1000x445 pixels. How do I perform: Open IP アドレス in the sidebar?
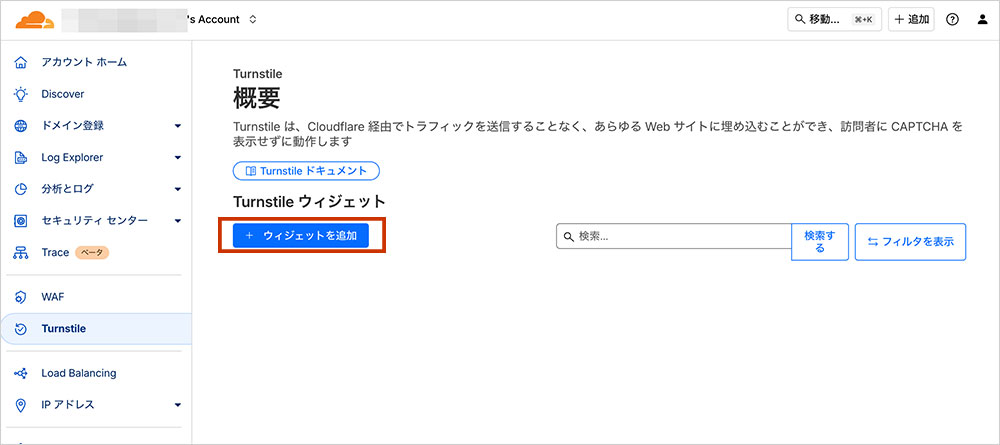[x=68, y=405]
